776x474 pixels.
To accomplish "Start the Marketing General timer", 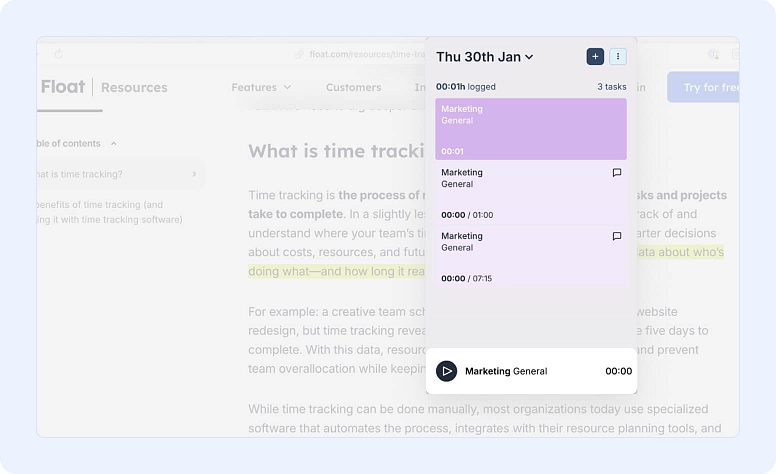I will [446, 371].
